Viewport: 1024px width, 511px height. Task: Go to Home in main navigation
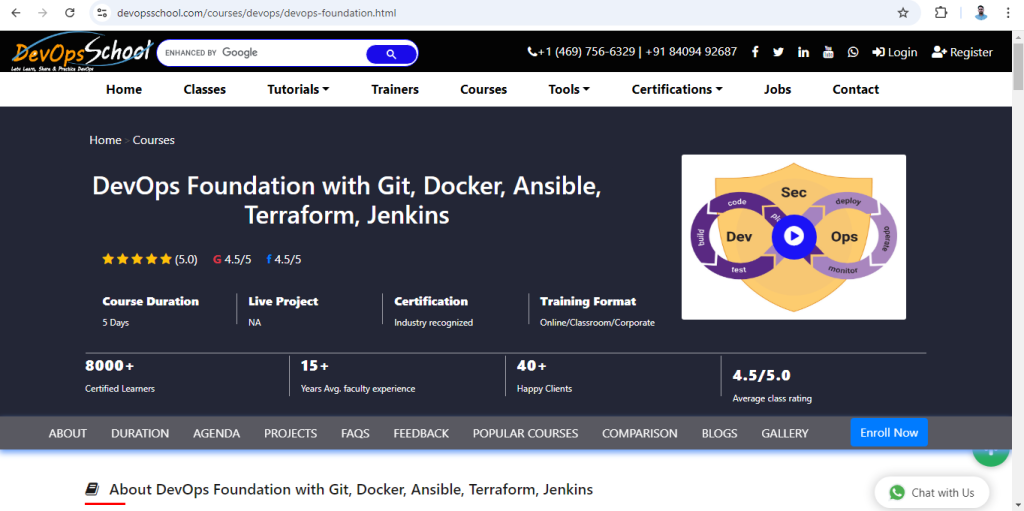[124, 90]
